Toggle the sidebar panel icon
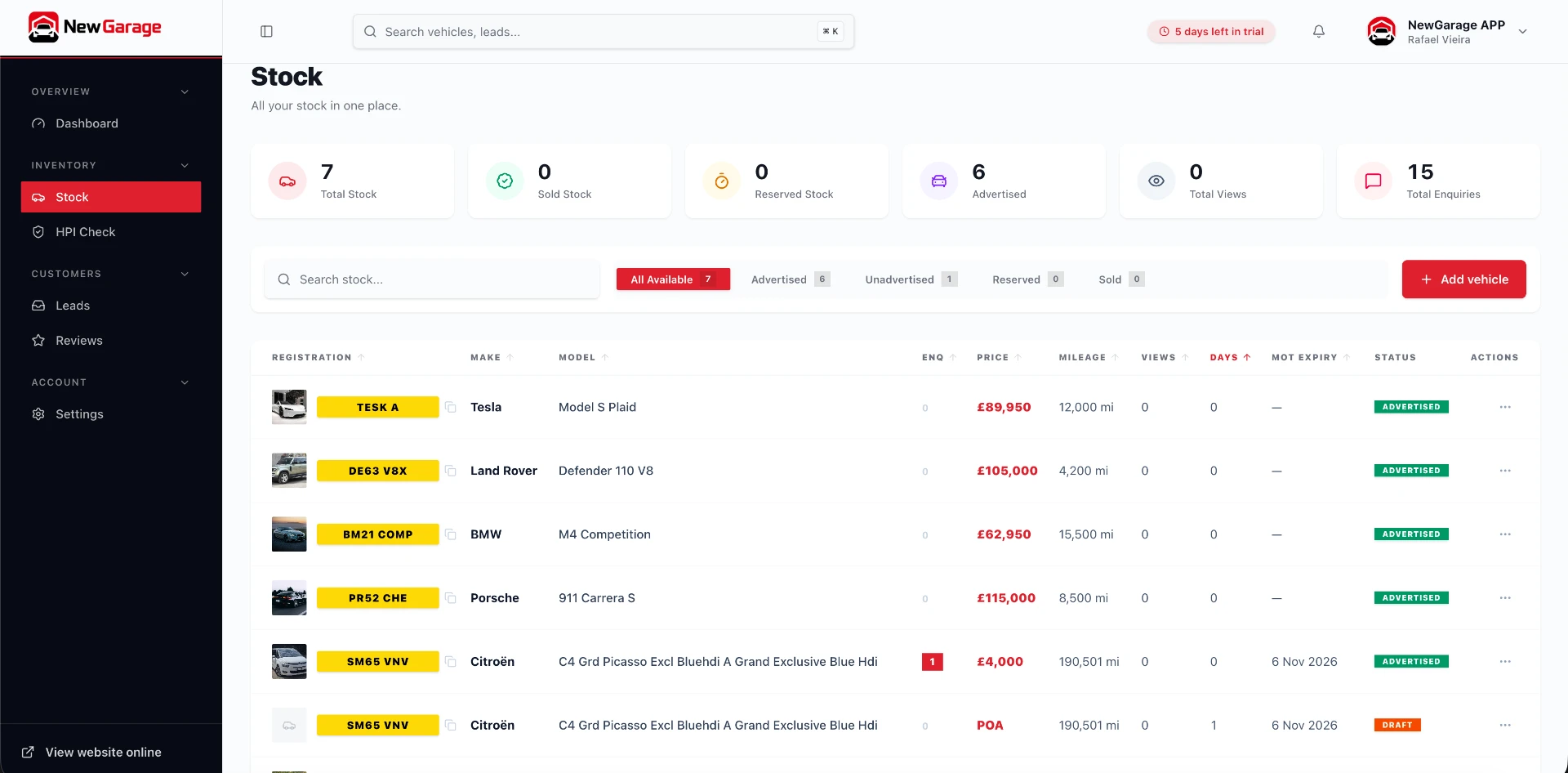The image size is (1568, 773). coord(266,32)
